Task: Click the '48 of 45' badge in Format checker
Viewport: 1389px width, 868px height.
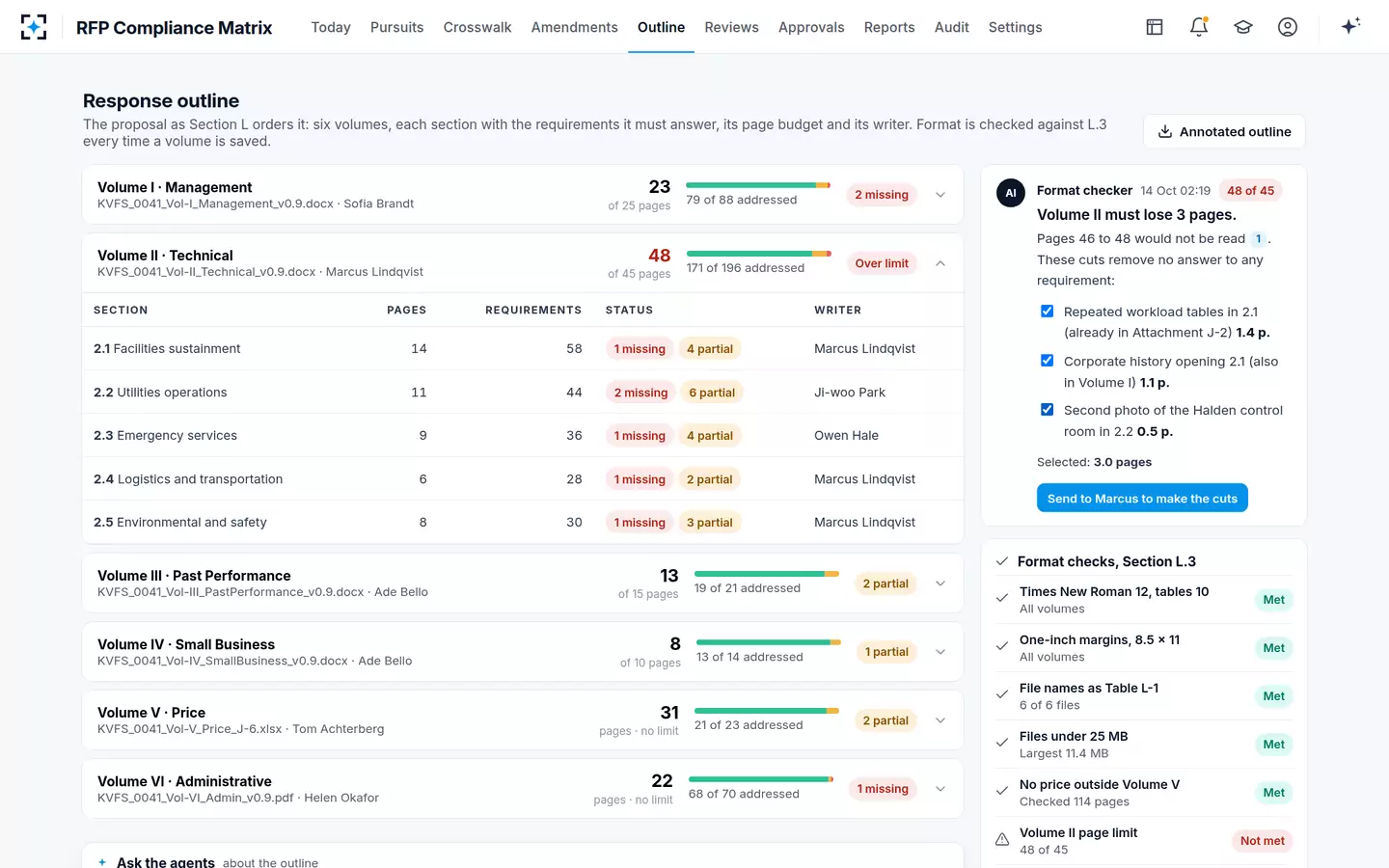Action: coord(1250,191)
